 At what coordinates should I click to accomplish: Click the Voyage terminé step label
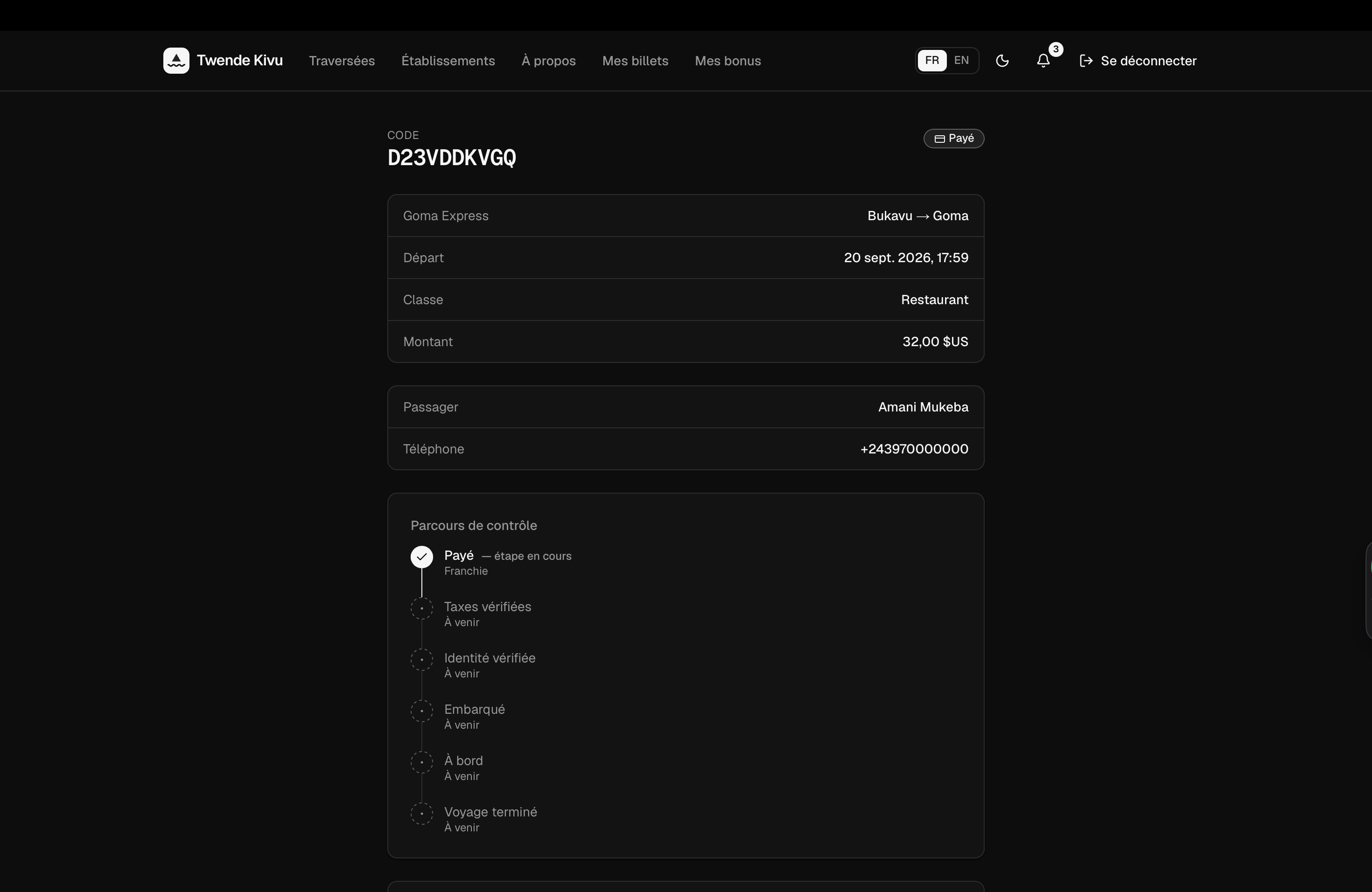(490, 812)
